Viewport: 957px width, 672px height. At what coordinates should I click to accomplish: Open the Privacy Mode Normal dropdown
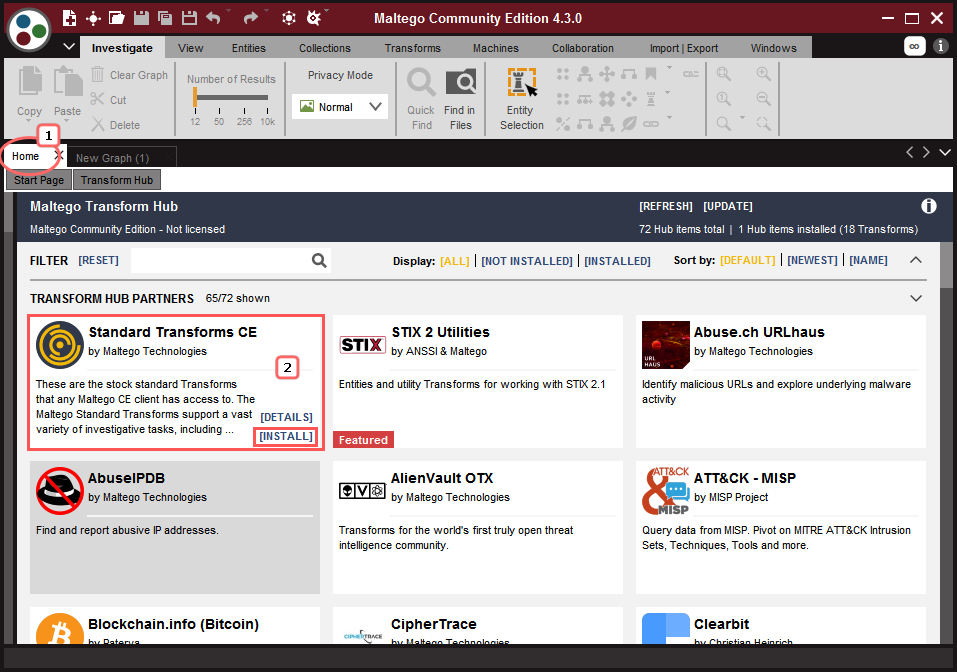[340, 107]
